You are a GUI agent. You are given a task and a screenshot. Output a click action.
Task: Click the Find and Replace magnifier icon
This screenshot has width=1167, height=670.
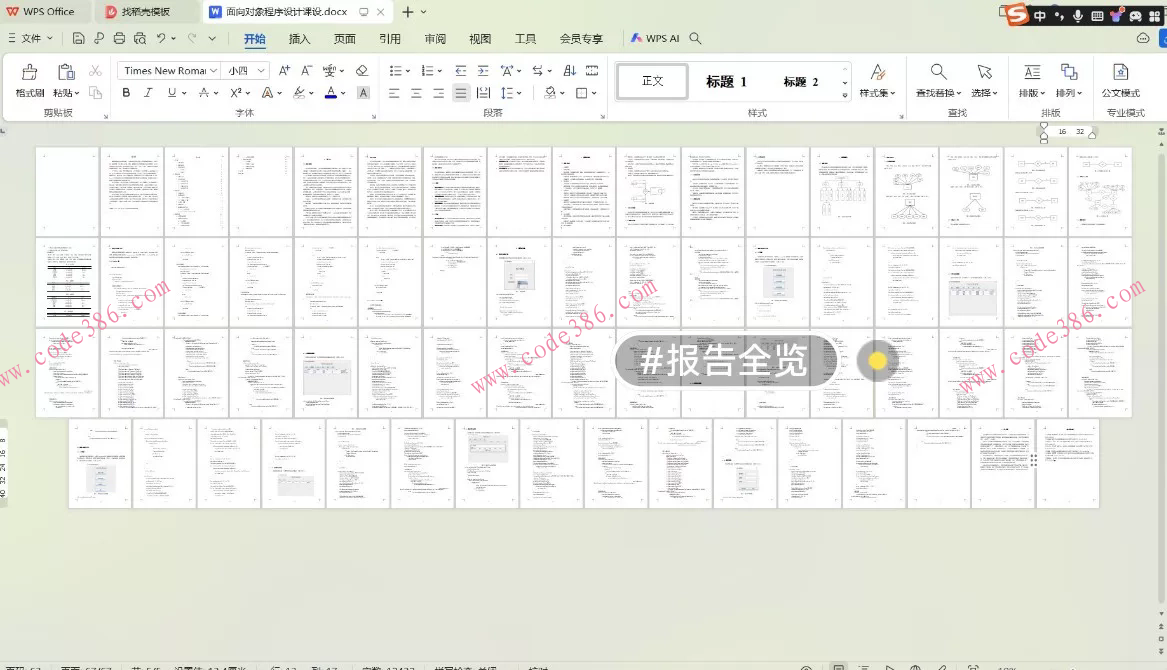[938, 72]
